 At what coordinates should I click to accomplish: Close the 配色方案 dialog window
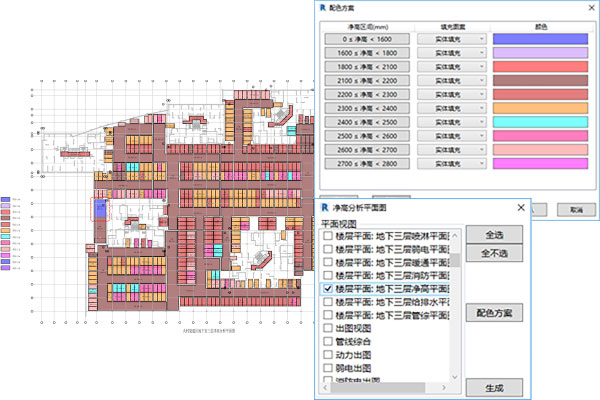(x=589, y=7)
